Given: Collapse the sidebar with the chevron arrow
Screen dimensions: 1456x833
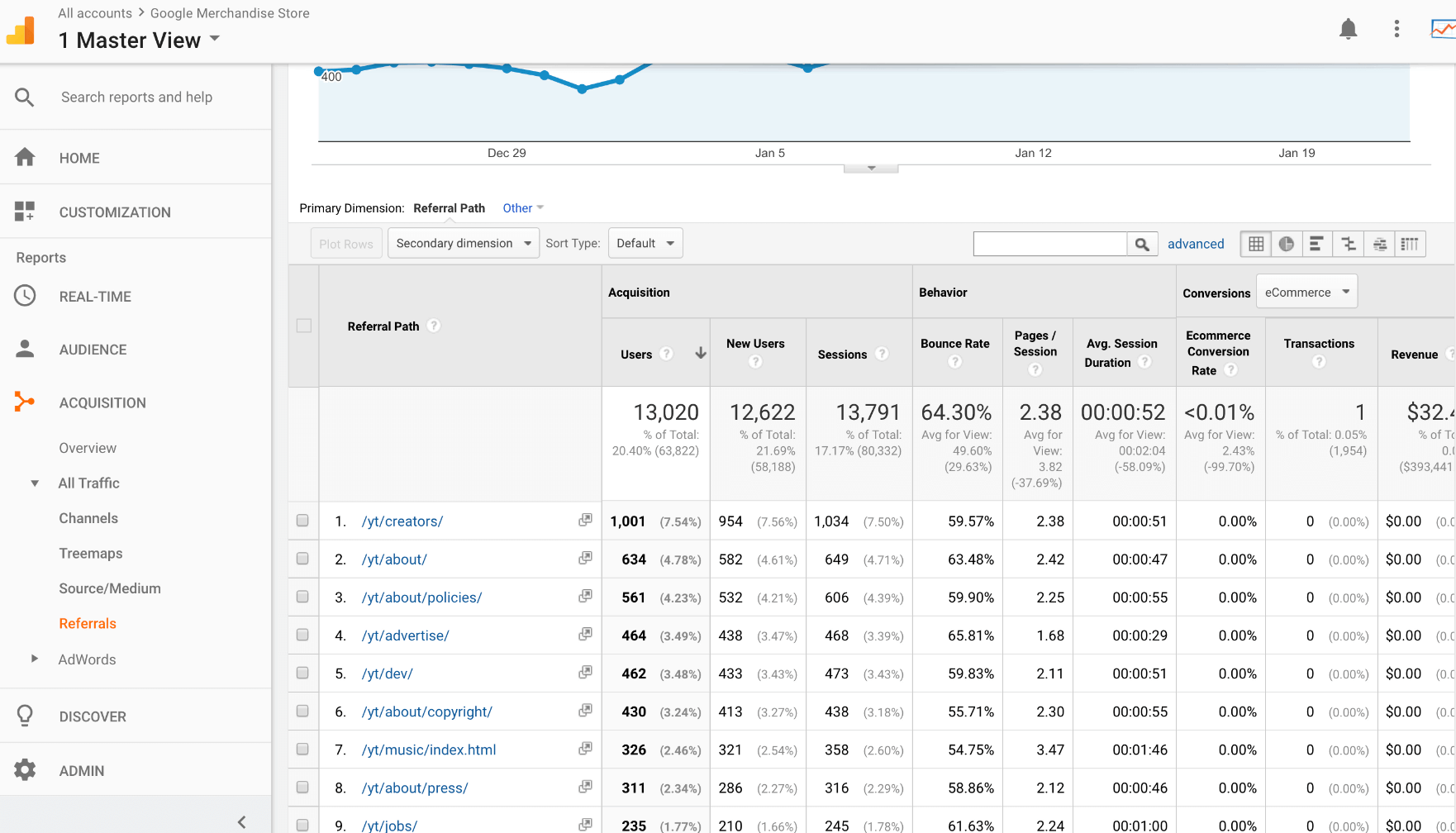Looking at the screenshot, I should 241,821.
